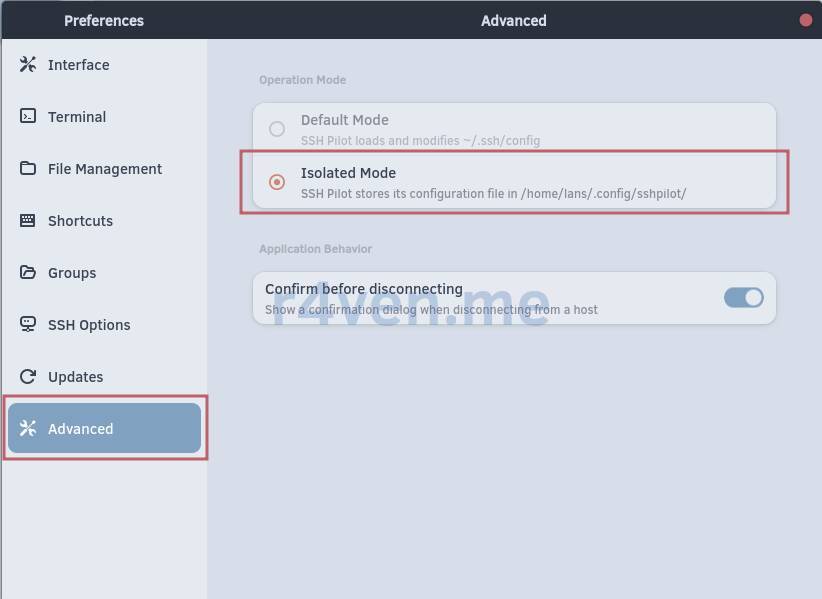Click the Updates refresh arrow icon
Viewport: 822px width, 599px height.
(28, 377)
